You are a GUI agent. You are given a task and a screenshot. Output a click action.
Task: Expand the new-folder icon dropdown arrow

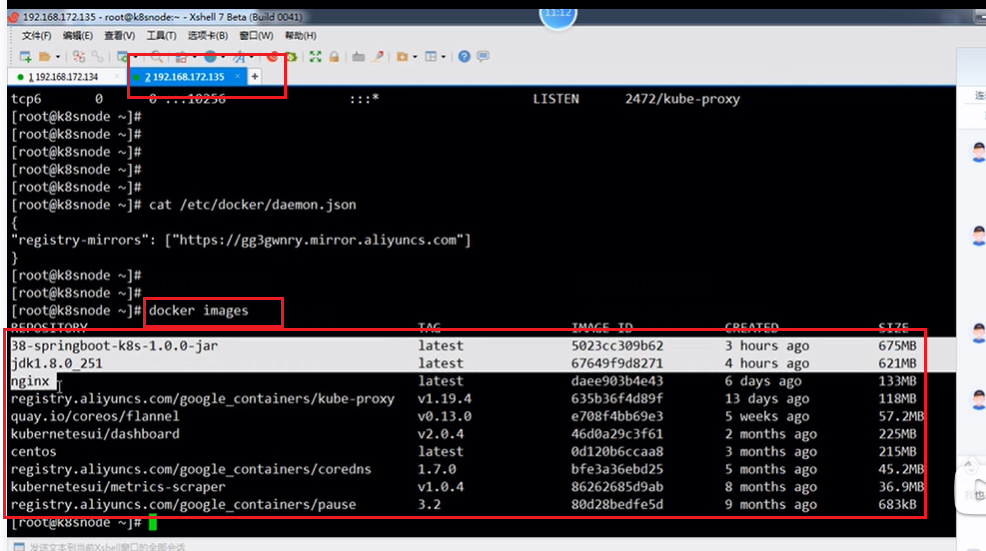click(415, 57)
